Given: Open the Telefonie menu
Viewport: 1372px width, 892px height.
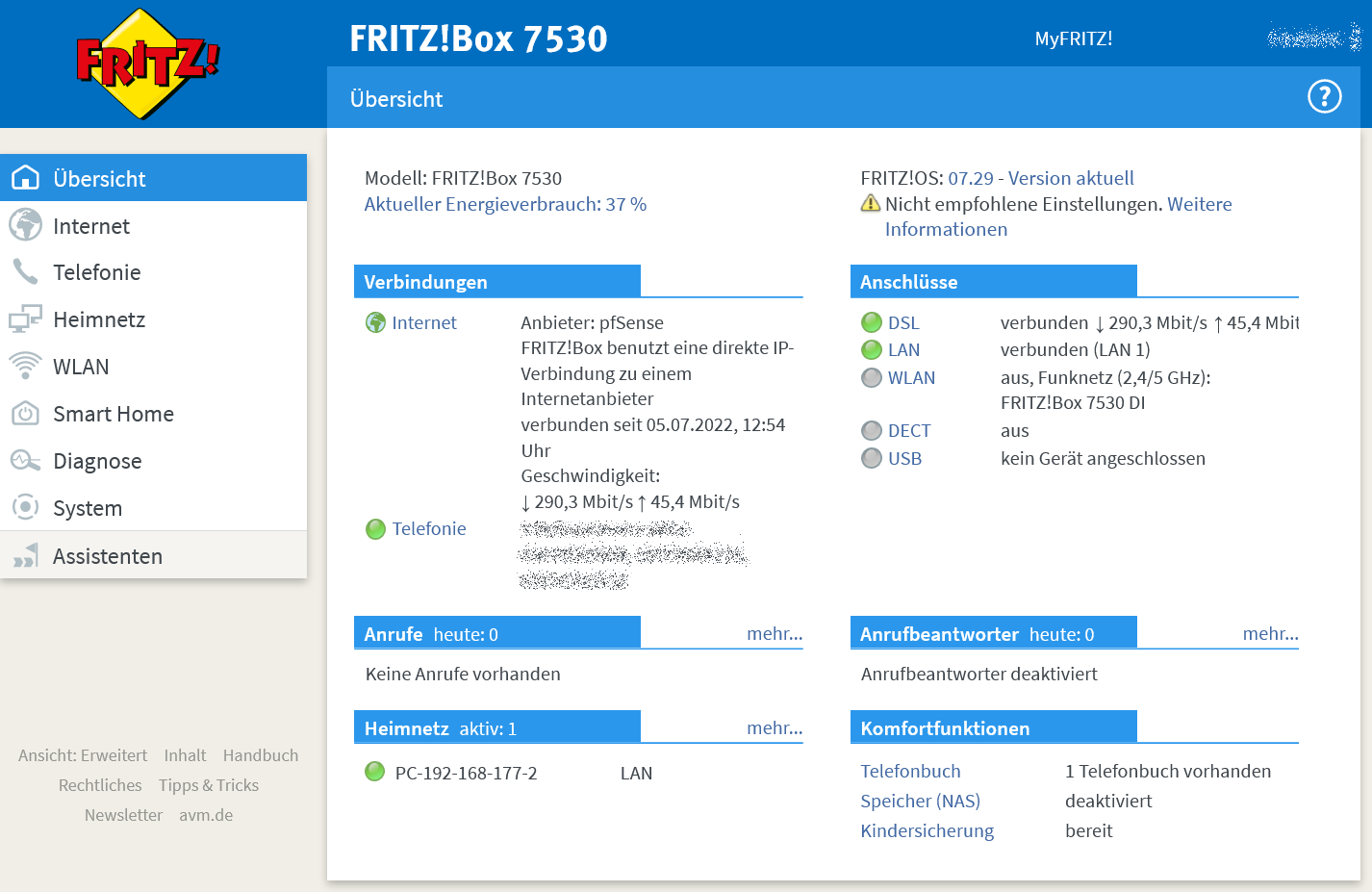Looking at the screenshot, I should [x=154, y=272].
